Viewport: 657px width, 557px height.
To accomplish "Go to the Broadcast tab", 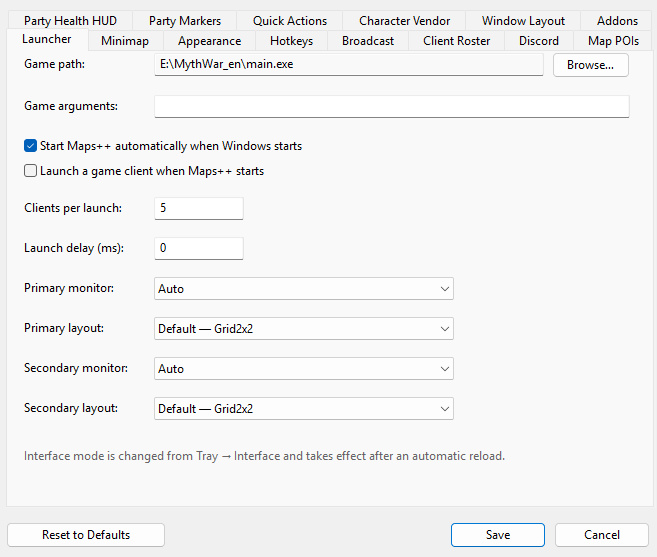I will [368, 41].
